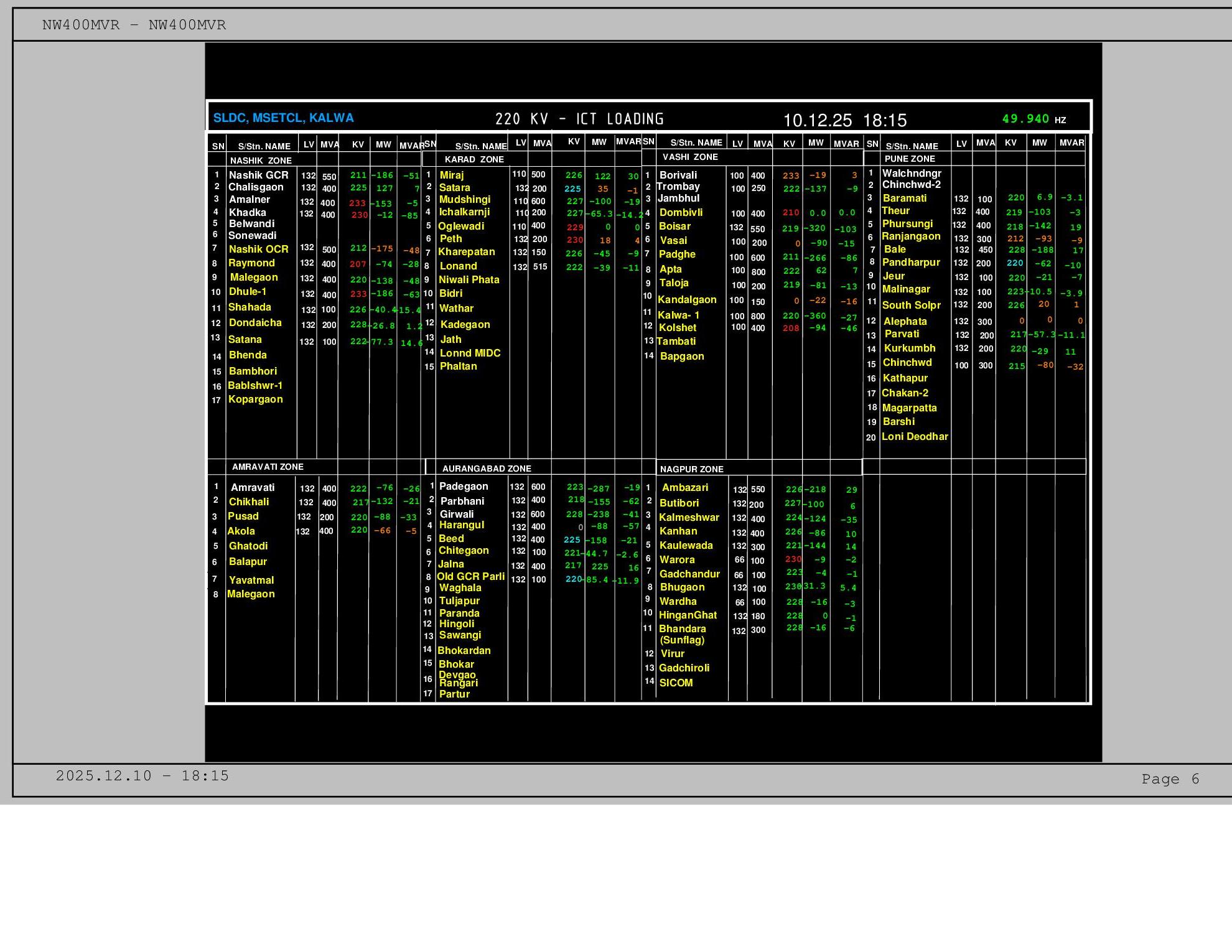
Task: Select the Ambazari substation name
Action: 684,488
